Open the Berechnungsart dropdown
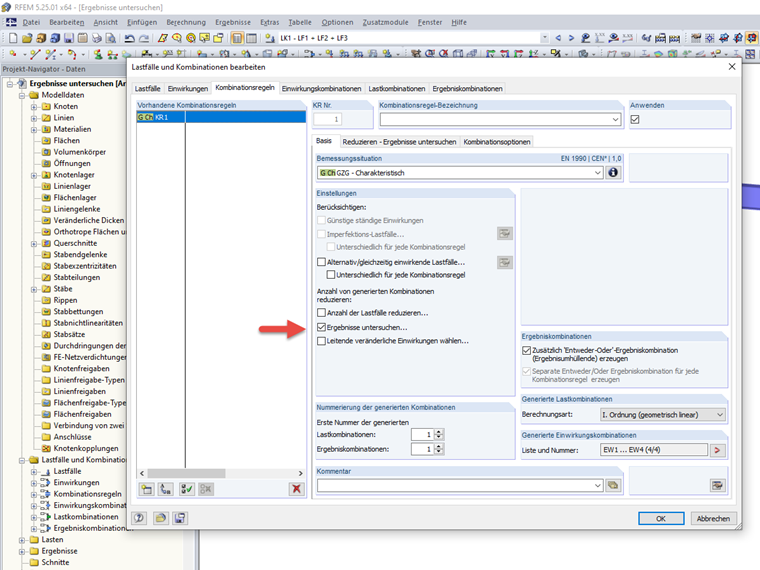Screen dimensions: 760x570 pyautogui.click(x=720, y=415)
